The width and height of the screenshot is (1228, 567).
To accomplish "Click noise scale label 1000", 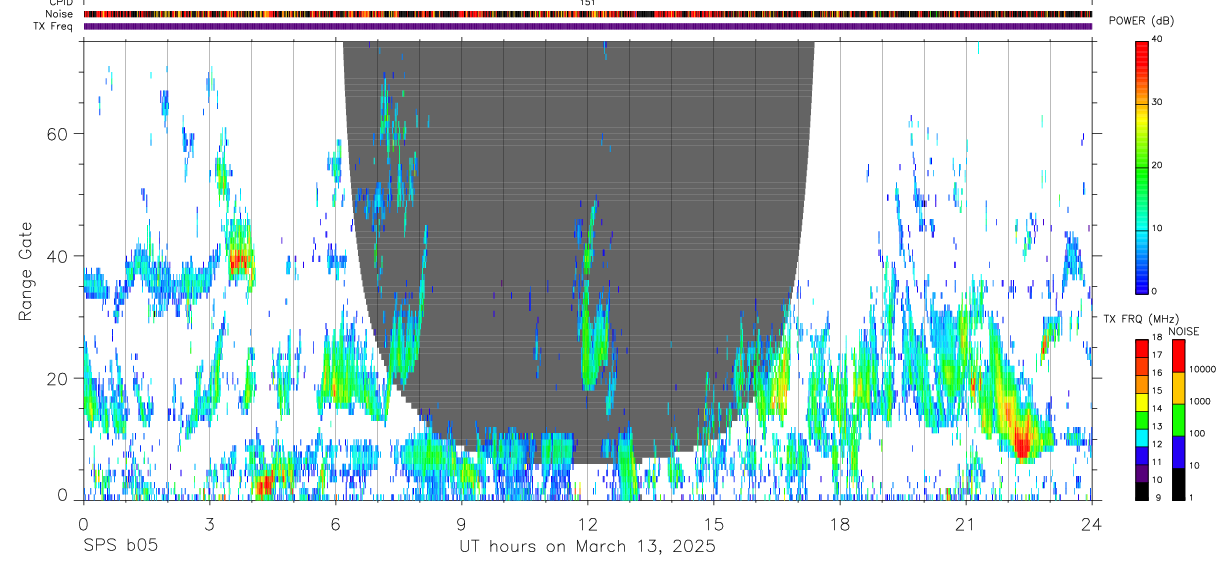I will (1200, 401).
